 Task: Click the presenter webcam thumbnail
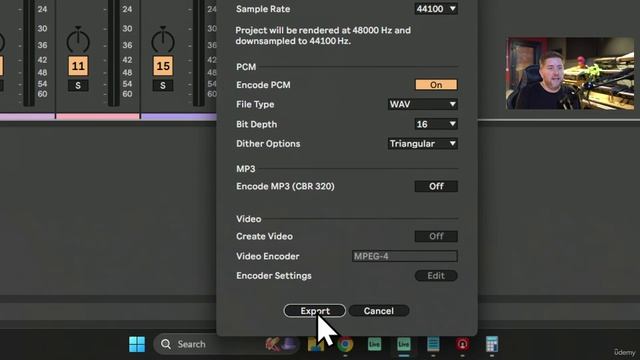(x=570, y=73)
